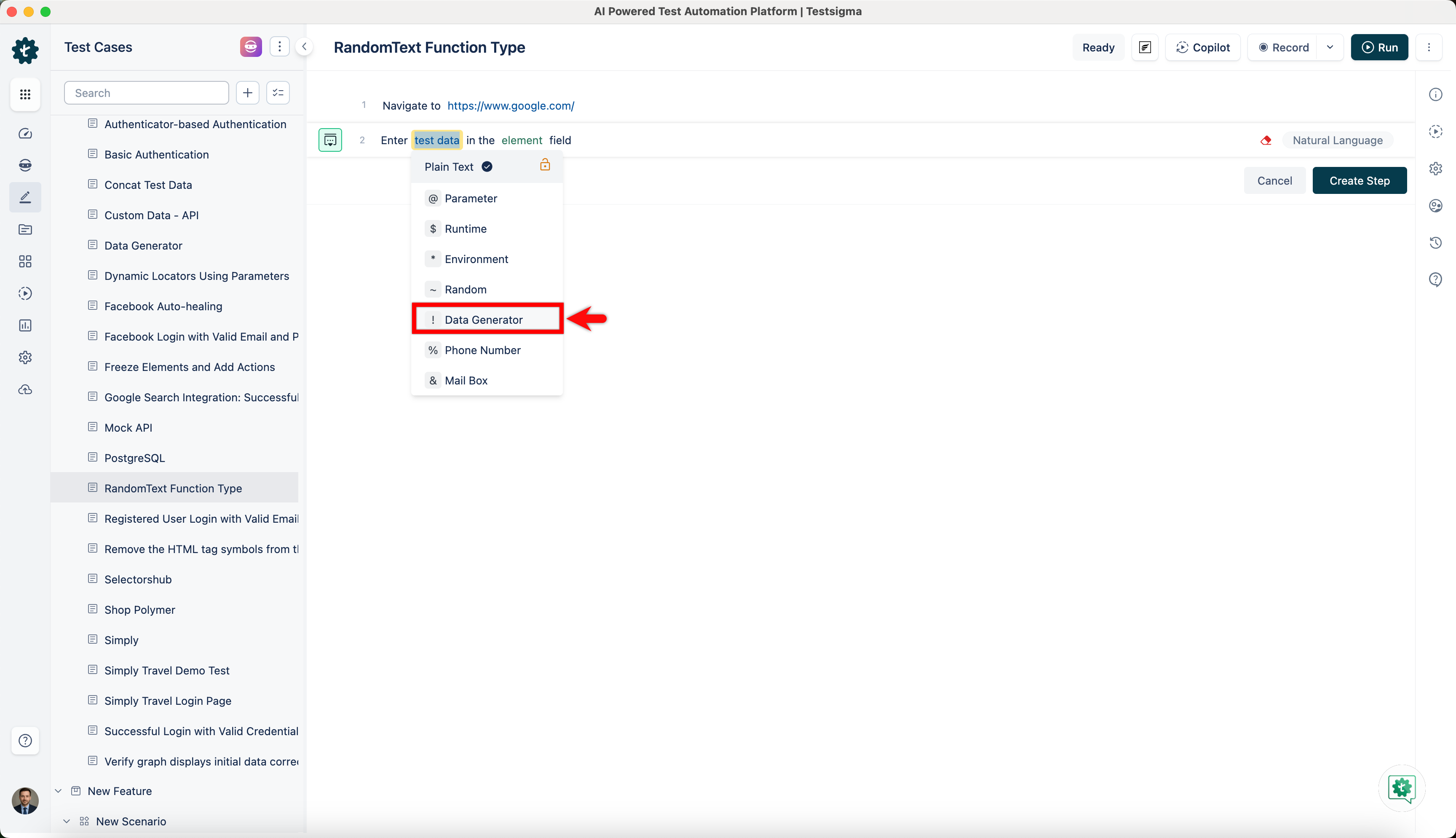Click the cloud upload icon in left sidebar
The height and width of the screenshot is (838, 1456).
tap(25, 389)
